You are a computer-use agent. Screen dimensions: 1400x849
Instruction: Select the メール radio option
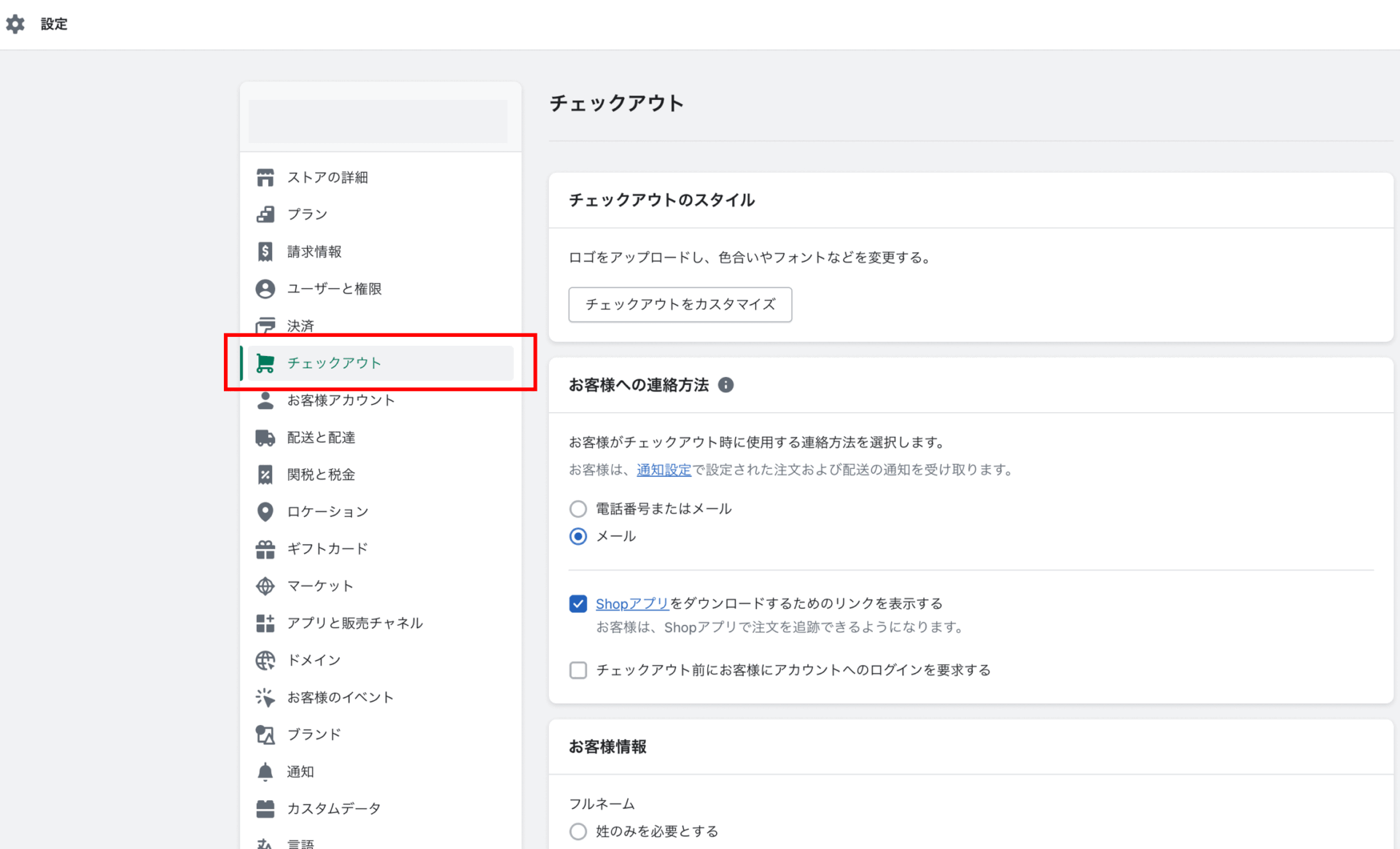[578, 536]
